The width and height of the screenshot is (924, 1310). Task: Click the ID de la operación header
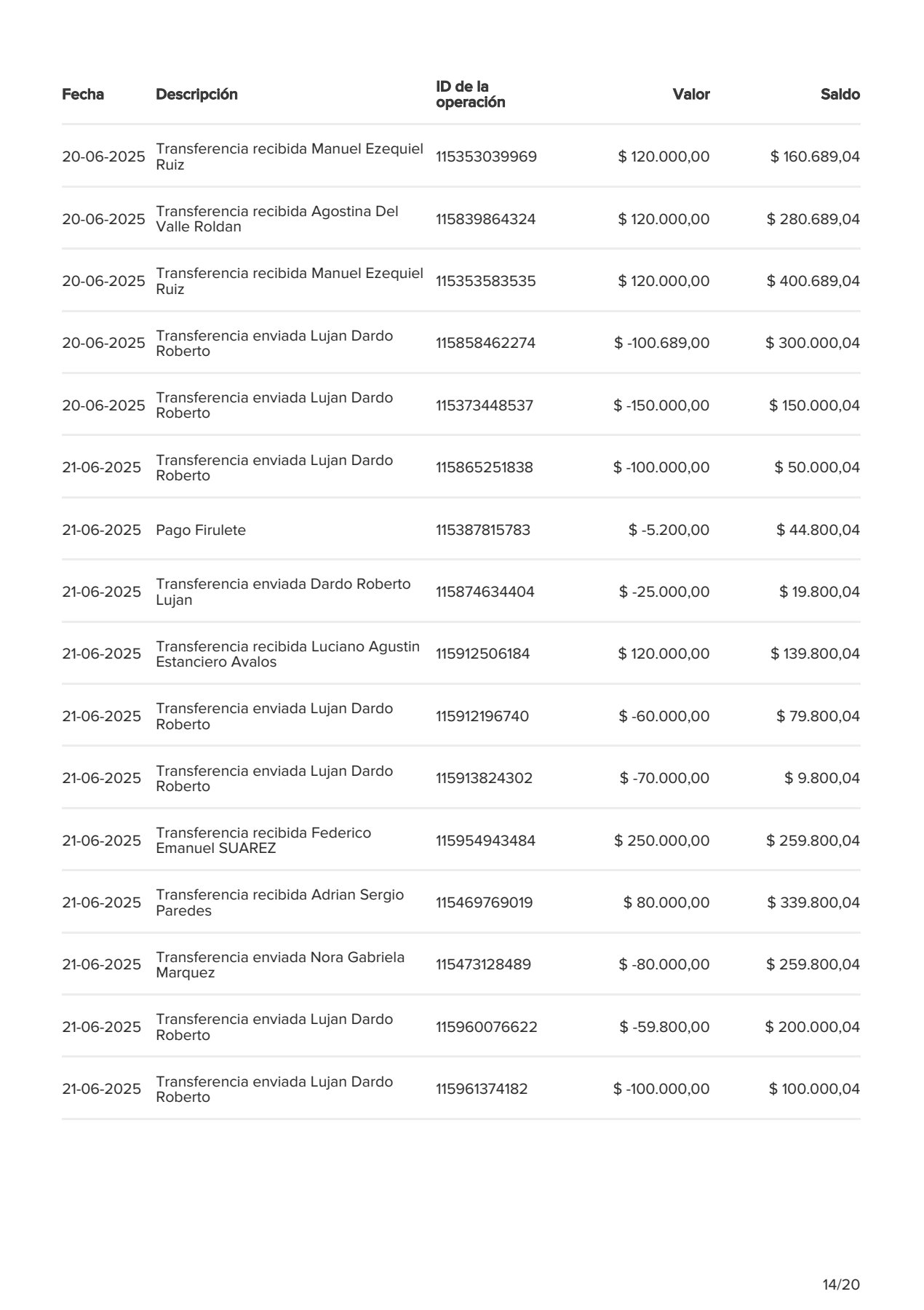(471, 95)
